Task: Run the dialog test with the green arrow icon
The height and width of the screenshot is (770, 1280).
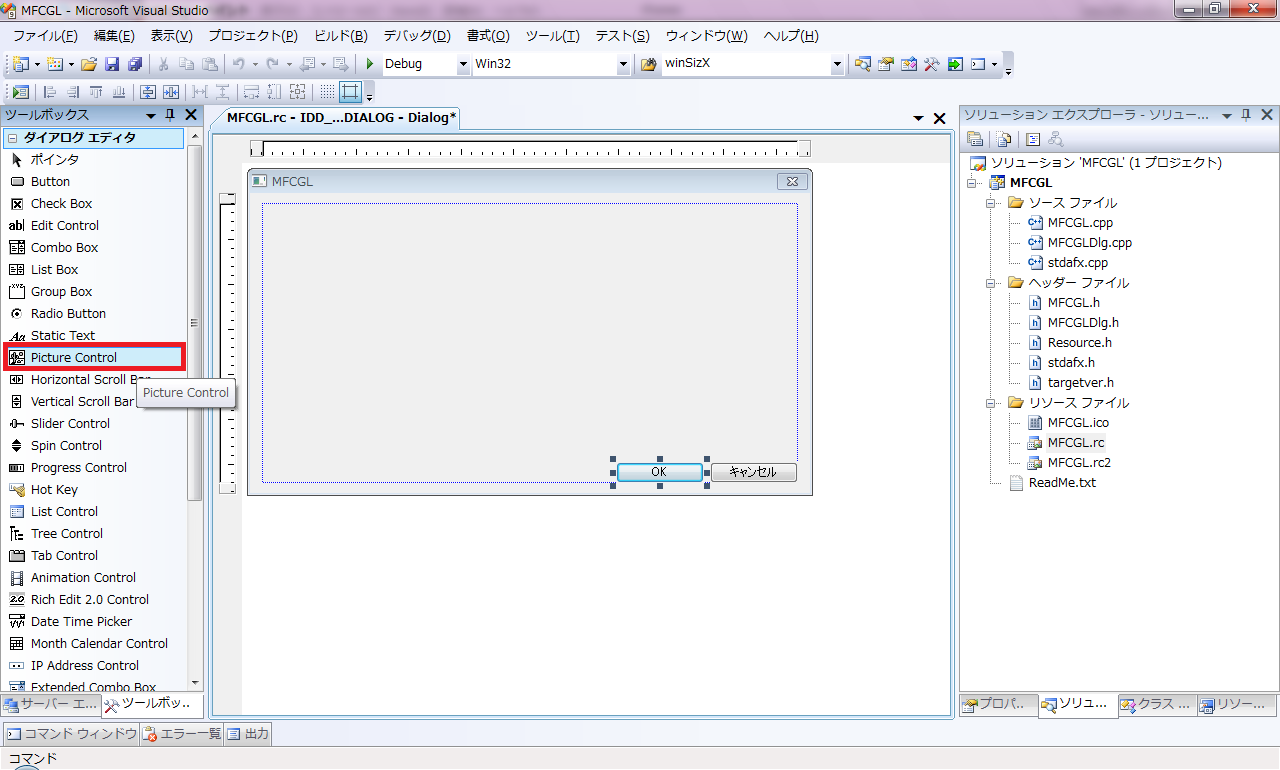Action: point(20,92)
